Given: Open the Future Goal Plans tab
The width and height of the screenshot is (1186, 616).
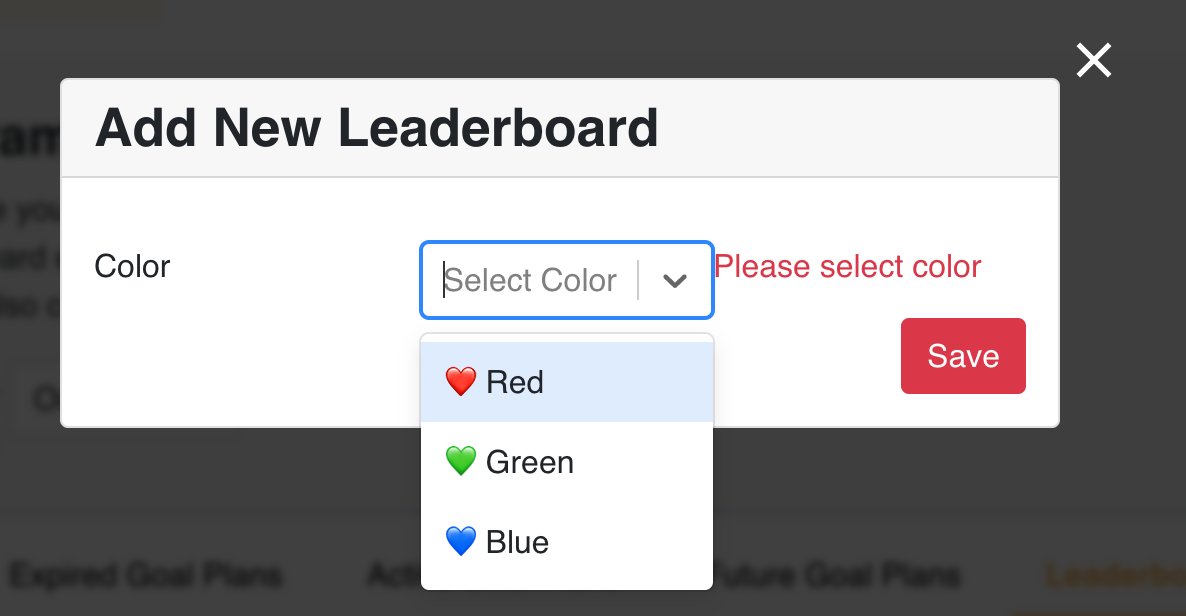Looking at the screenshot, I should [836, 575].
